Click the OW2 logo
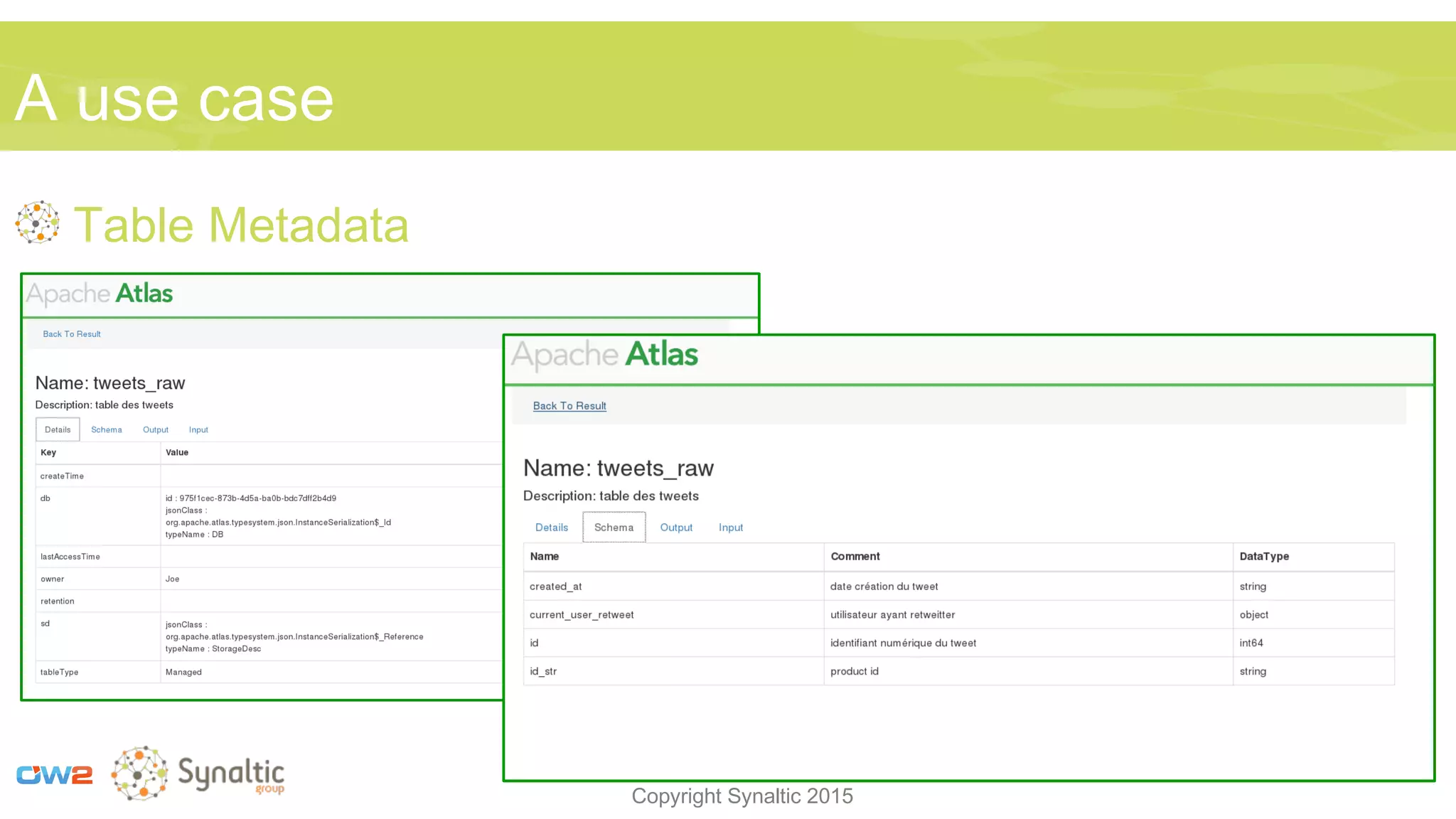Image resolution: width=1456 pixels, height=819 pixels. [x=55, y=774]
